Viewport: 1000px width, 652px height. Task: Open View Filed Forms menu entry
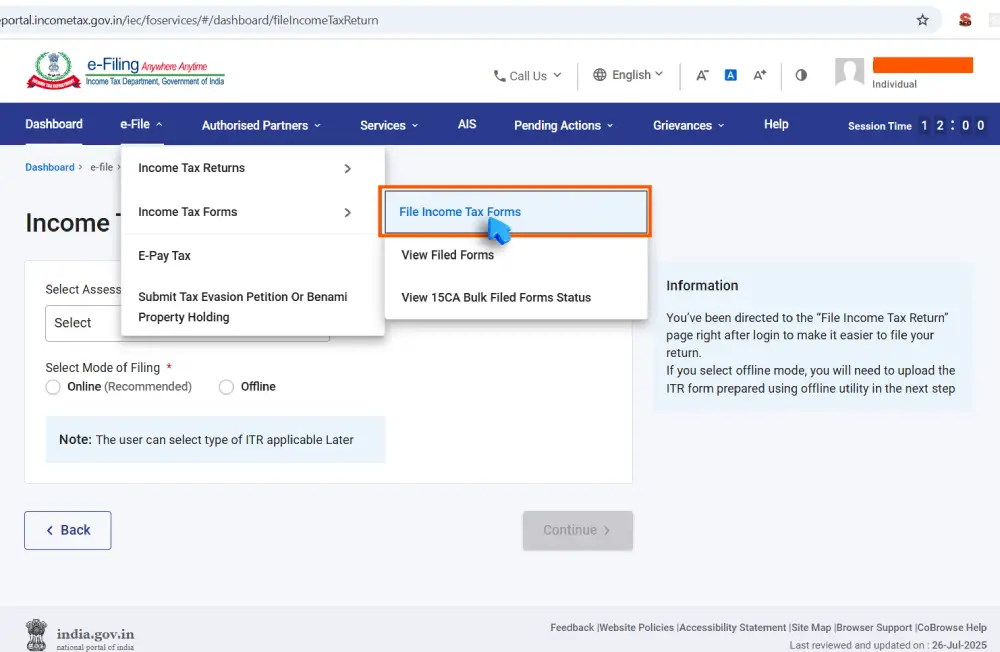point(447,255)
